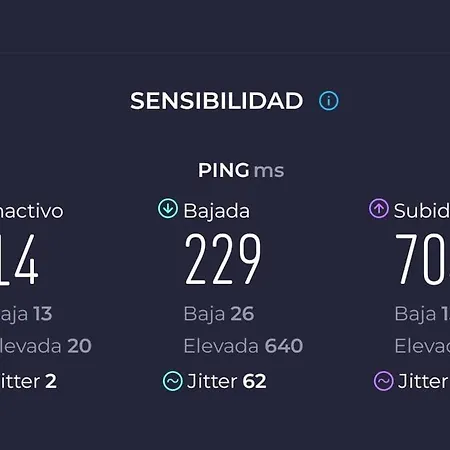
Task: Click the Sensibilidad info icon
Action: click(x=329, y=100)
